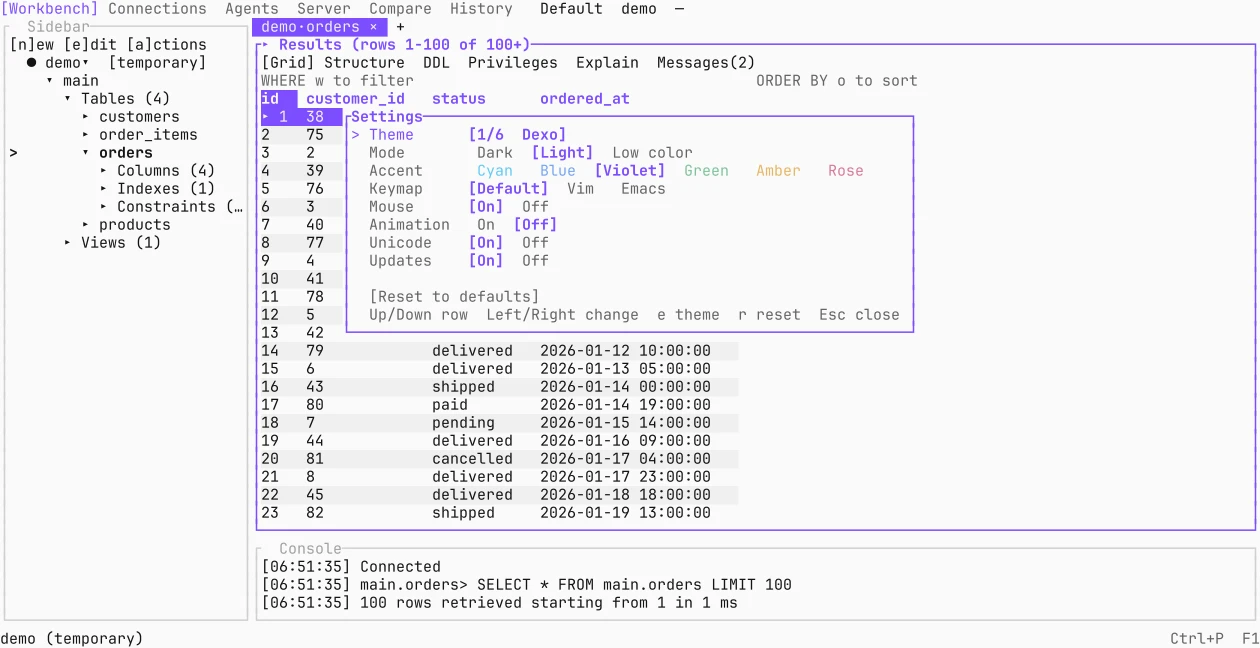Turn Updates setting Off

pos(535,261)
